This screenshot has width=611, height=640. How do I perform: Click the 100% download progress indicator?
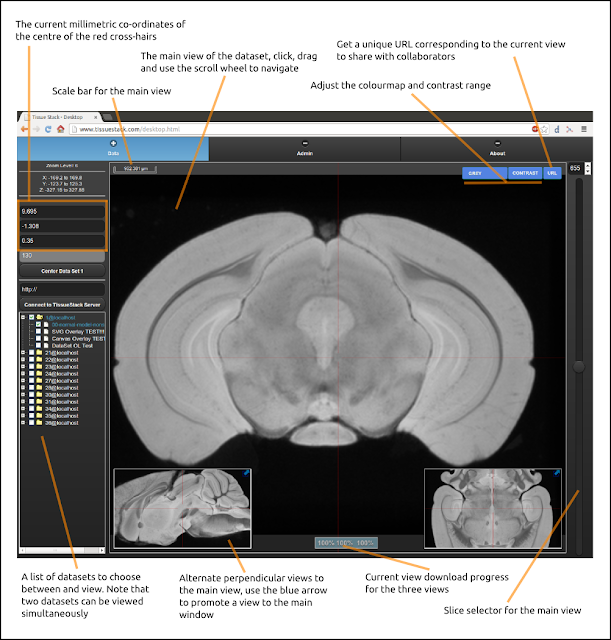pos(346,543)
